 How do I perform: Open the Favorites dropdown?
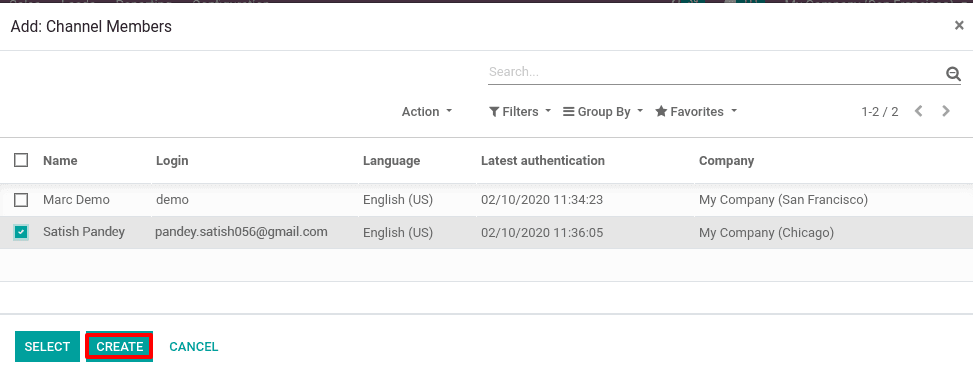click(696, 112)
